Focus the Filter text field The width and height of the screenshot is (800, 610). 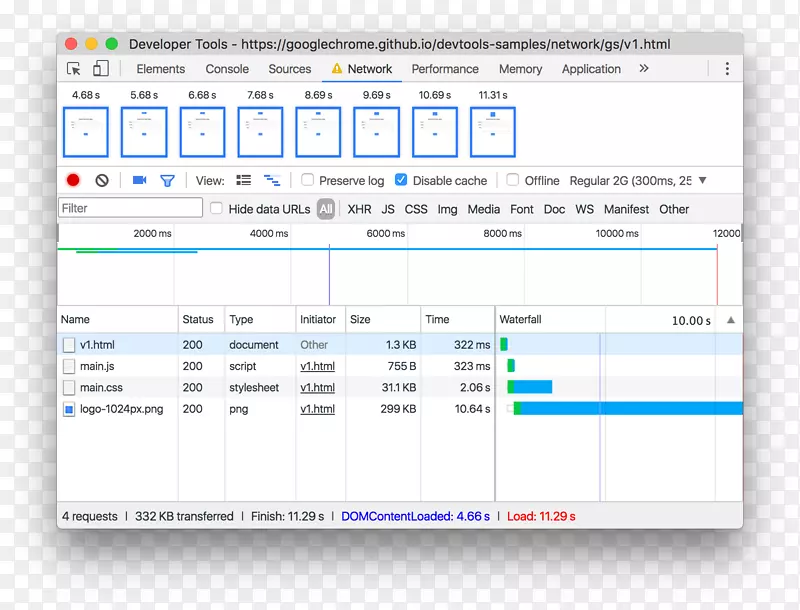click(131, 208)
